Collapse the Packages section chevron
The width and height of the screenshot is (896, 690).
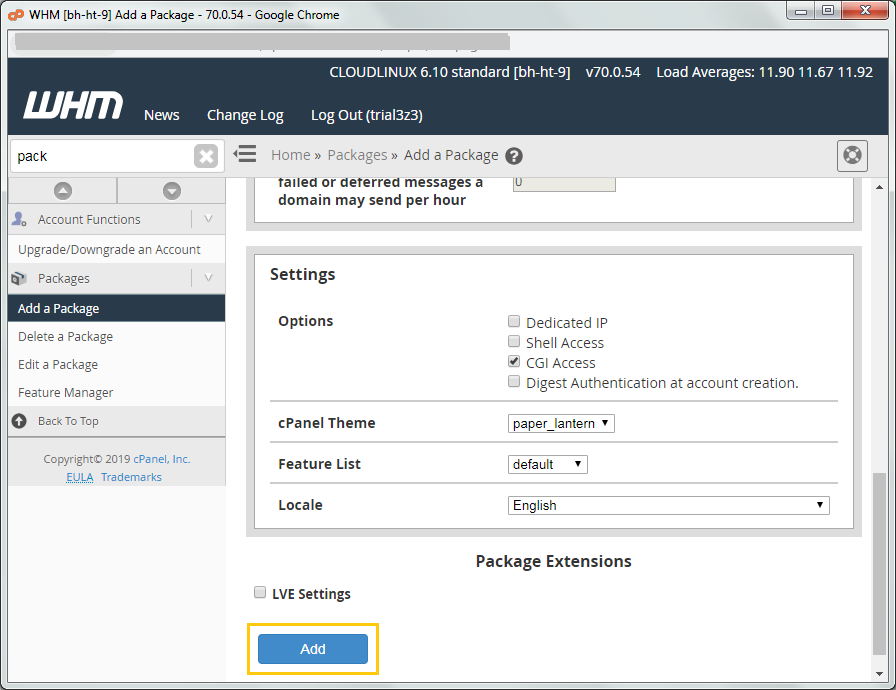click(x=208, y=278)
